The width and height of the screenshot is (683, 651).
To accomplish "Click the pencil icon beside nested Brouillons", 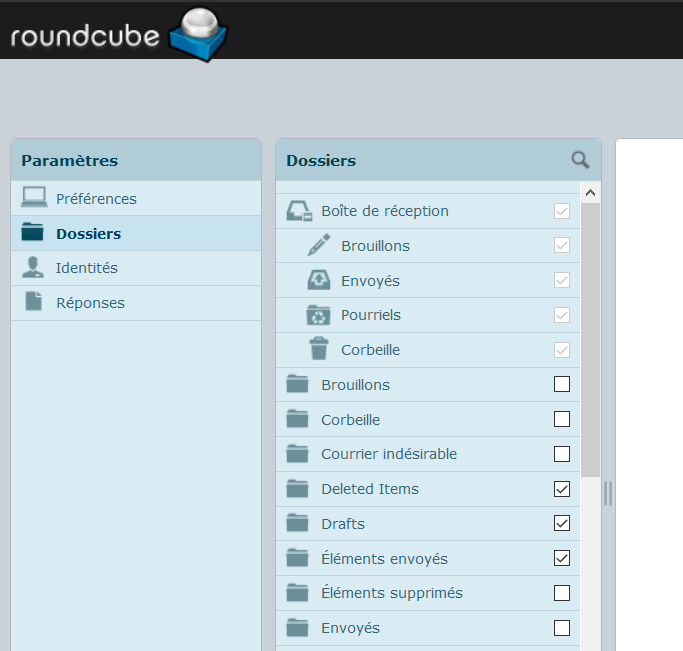I will [318, 246].
